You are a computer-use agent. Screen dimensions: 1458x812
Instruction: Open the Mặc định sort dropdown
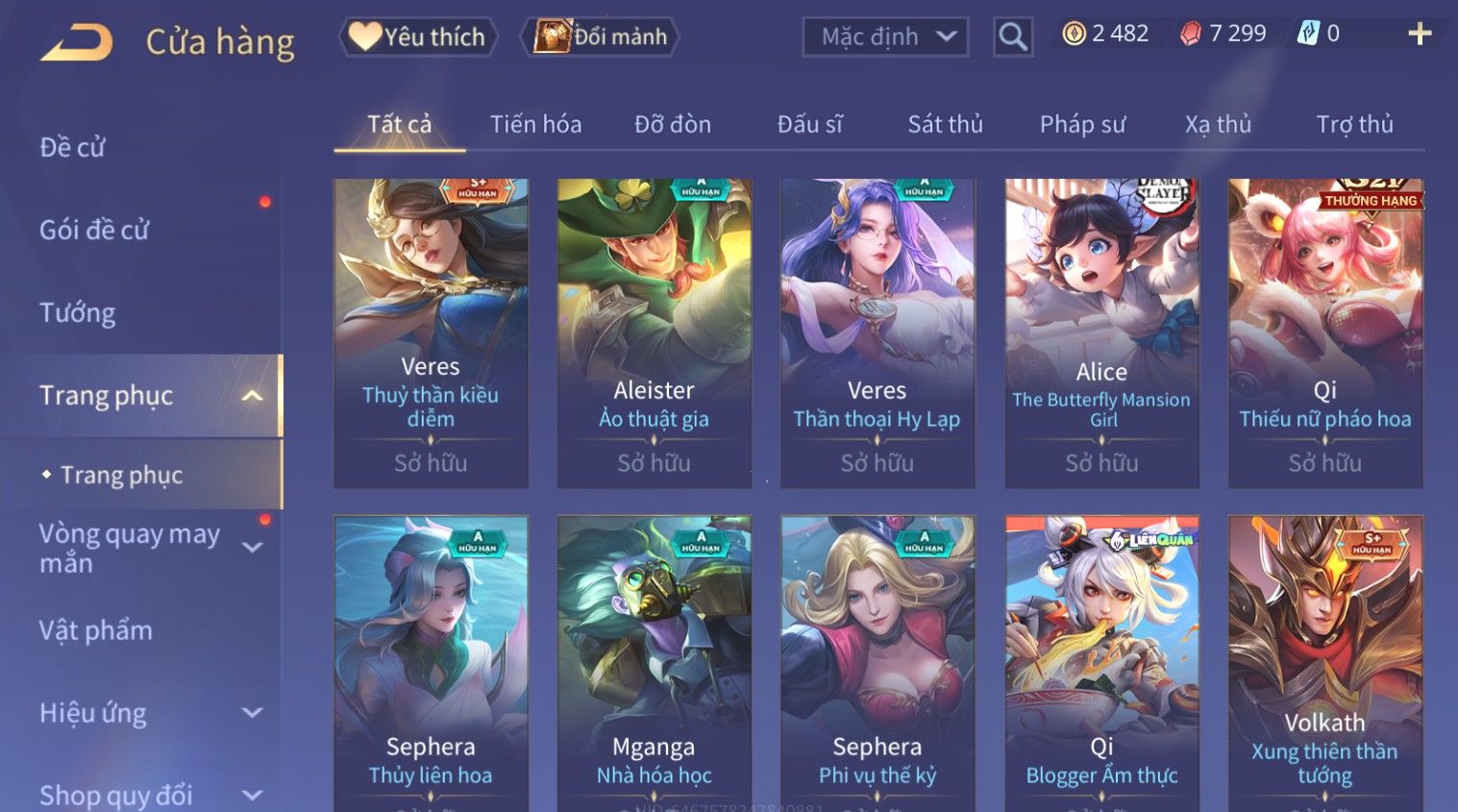coord(884,37)
